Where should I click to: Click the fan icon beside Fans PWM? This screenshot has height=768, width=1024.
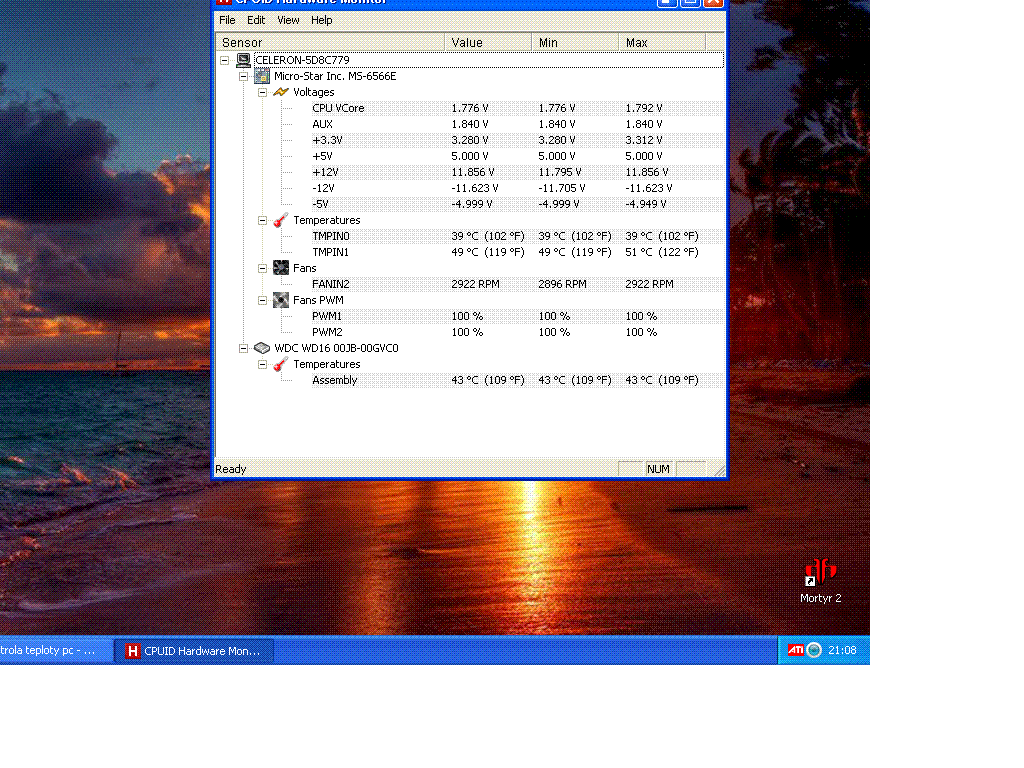[281, 300]
